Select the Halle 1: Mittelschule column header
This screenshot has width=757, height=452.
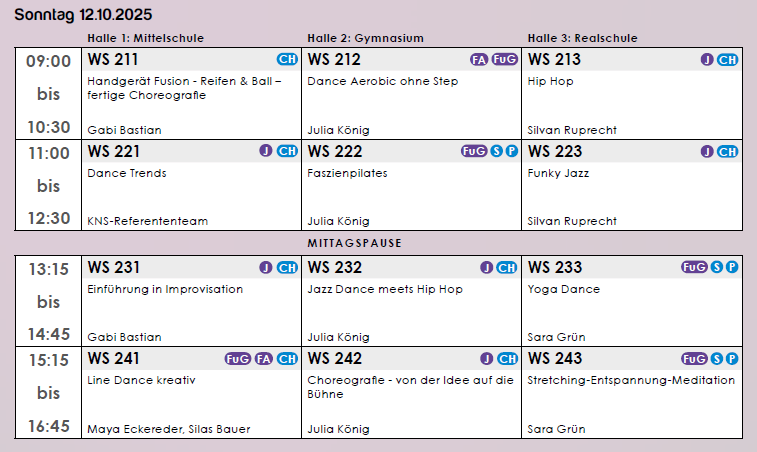[145, 38]
